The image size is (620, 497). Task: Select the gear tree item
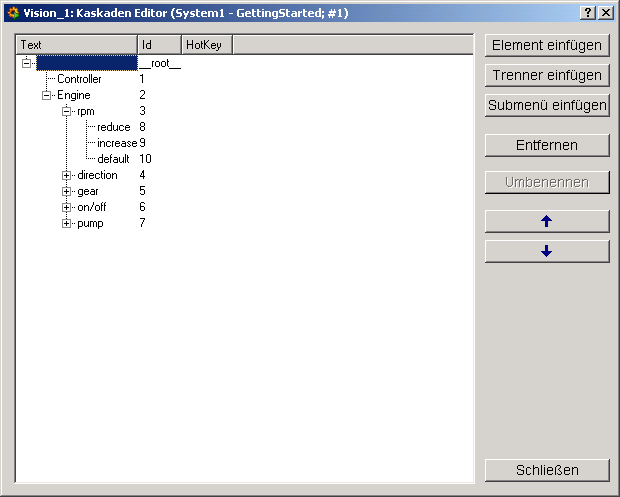click(x=88, y=191)
